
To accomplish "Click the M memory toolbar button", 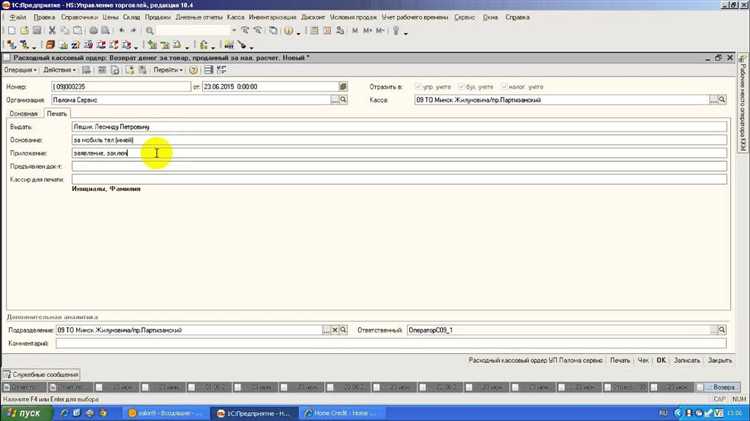I will [355, 31].
